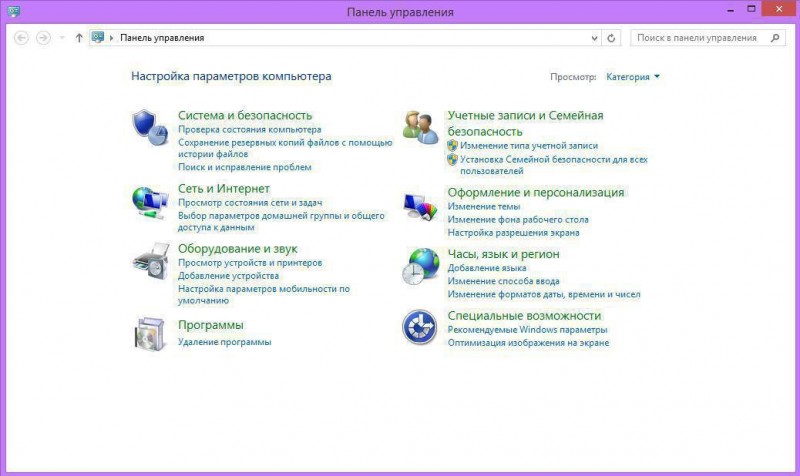This screenshot has height=476, width=800.
Task: Minimize the Control Panel window
Action: pyautogui.click(x=731, y=9)
